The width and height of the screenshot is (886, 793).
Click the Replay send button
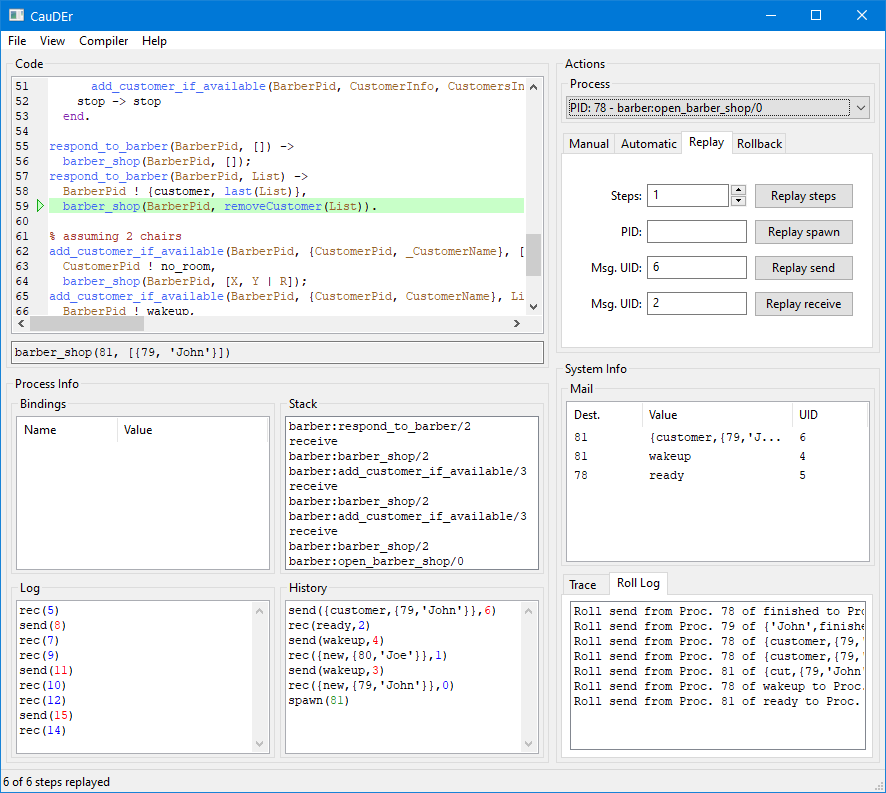click(803, 268)
